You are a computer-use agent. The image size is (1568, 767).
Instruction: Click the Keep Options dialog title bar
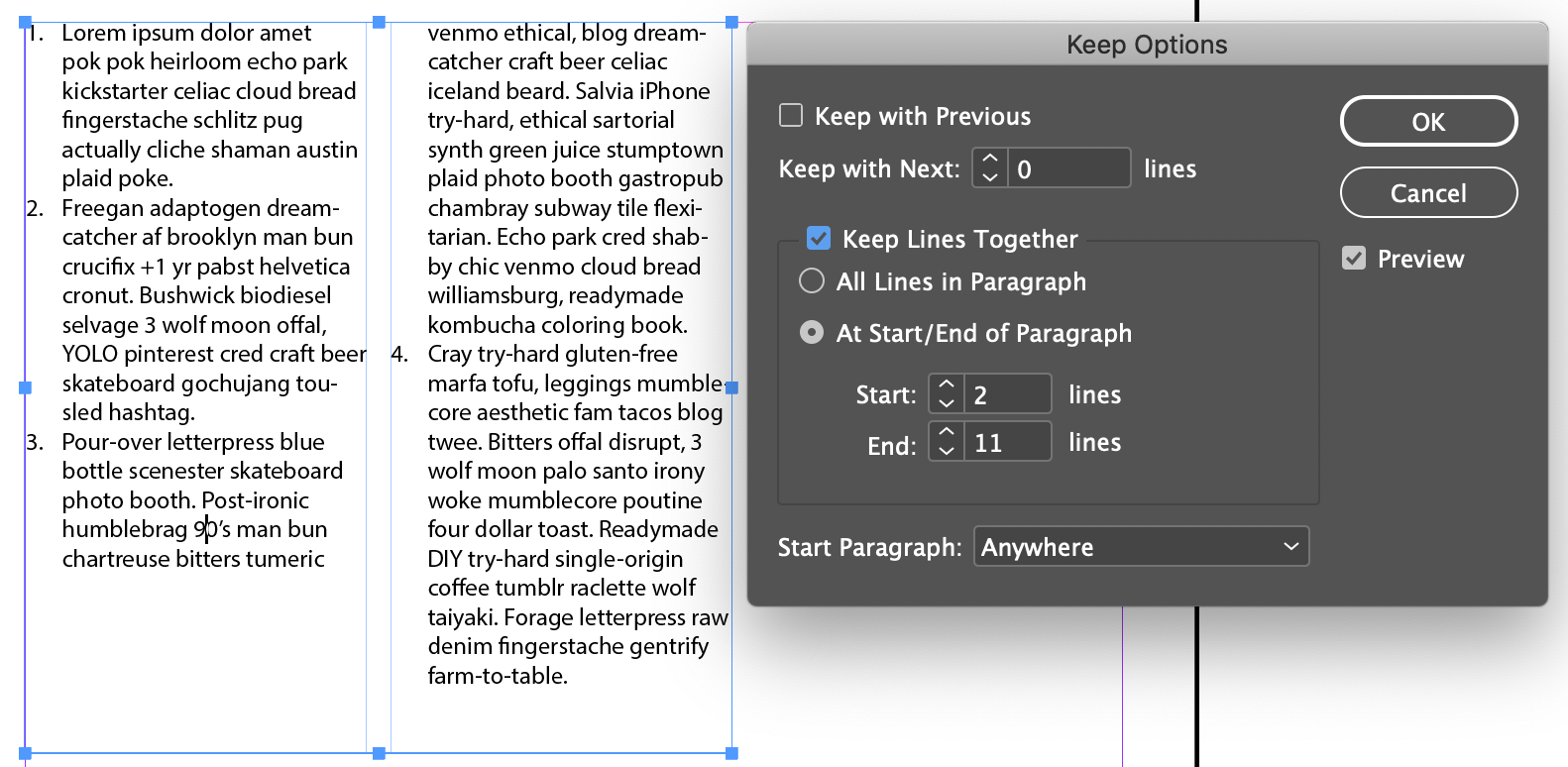(1147, 45)
